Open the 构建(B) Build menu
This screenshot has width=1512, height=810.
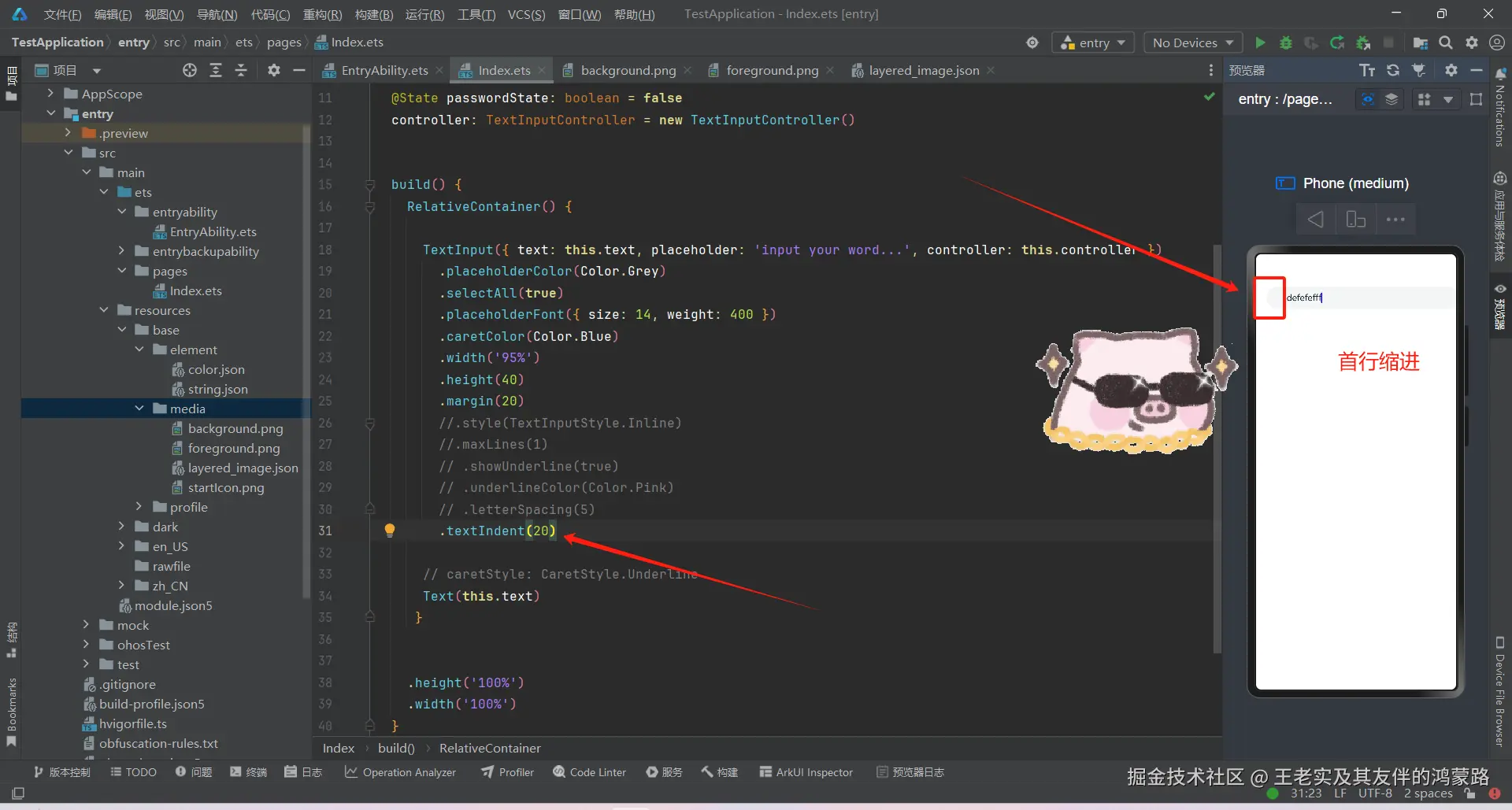pyautogui.click(x=373, y=14)
